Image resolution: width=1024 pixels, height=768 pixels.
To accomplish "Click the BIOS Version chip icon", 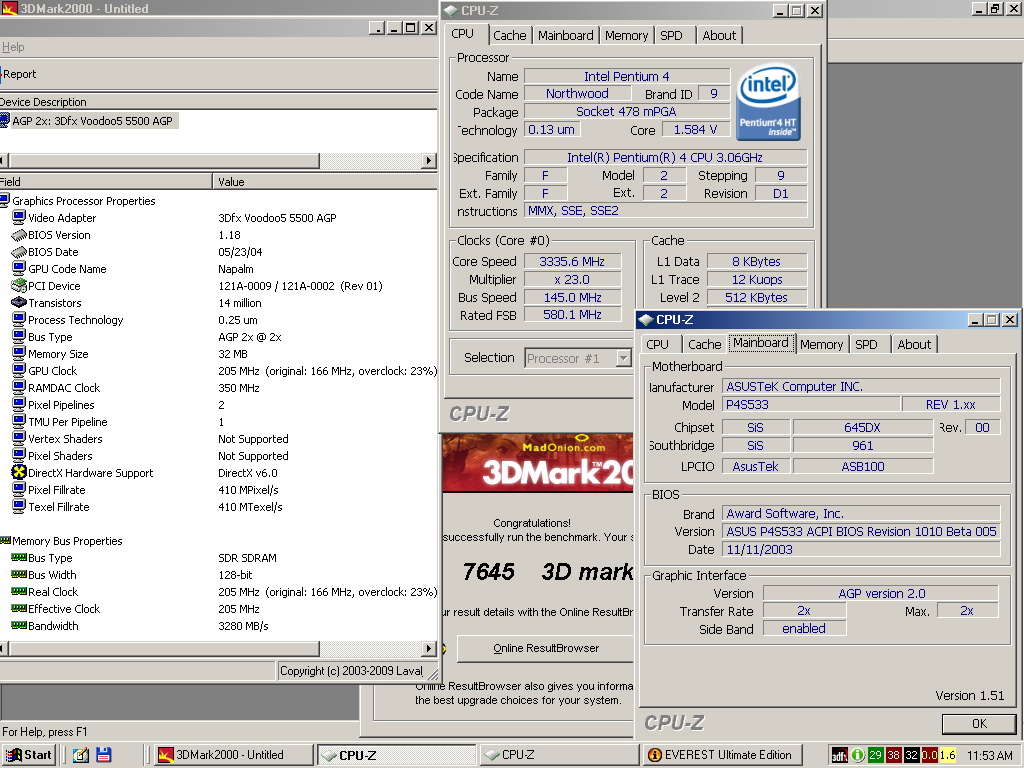I will pyautogui.click(x=19, y=234).
